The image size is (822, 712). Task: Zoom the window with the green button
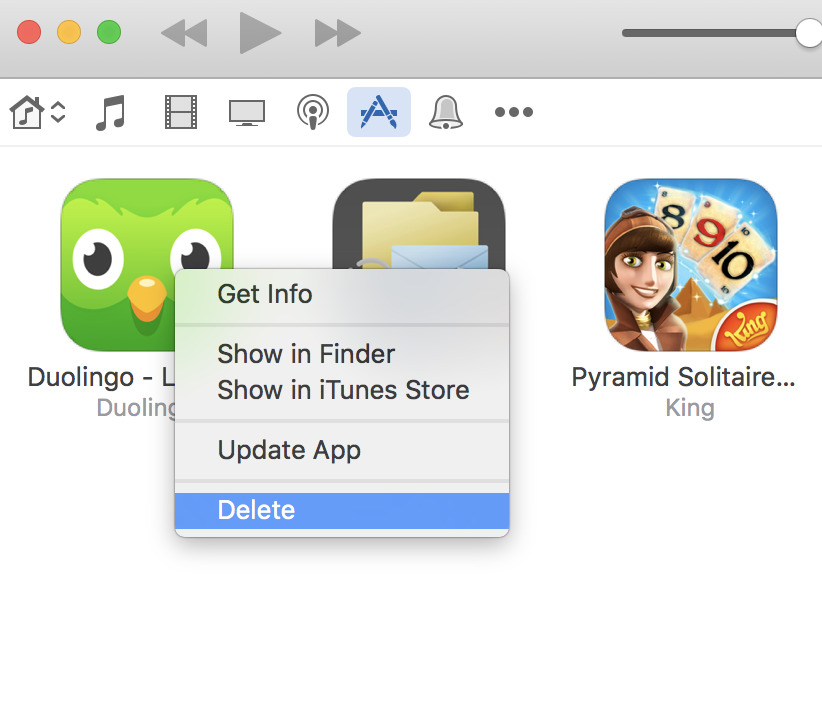[109, 32]
